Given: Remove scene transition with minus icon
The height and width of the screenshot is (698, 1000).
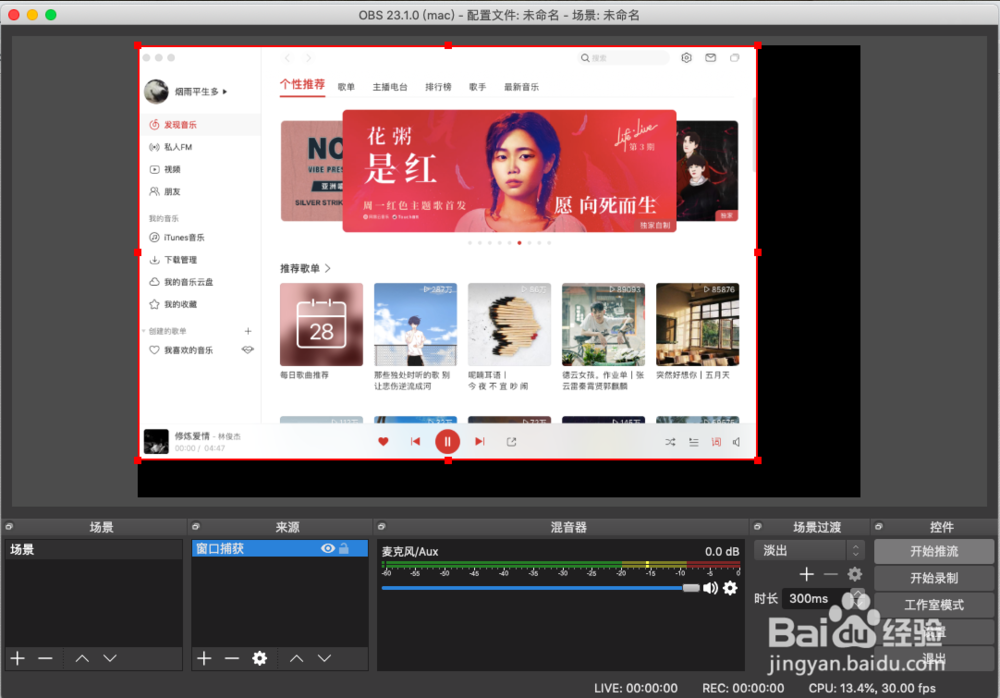Looking at the screenshot, I should (830, 574).
